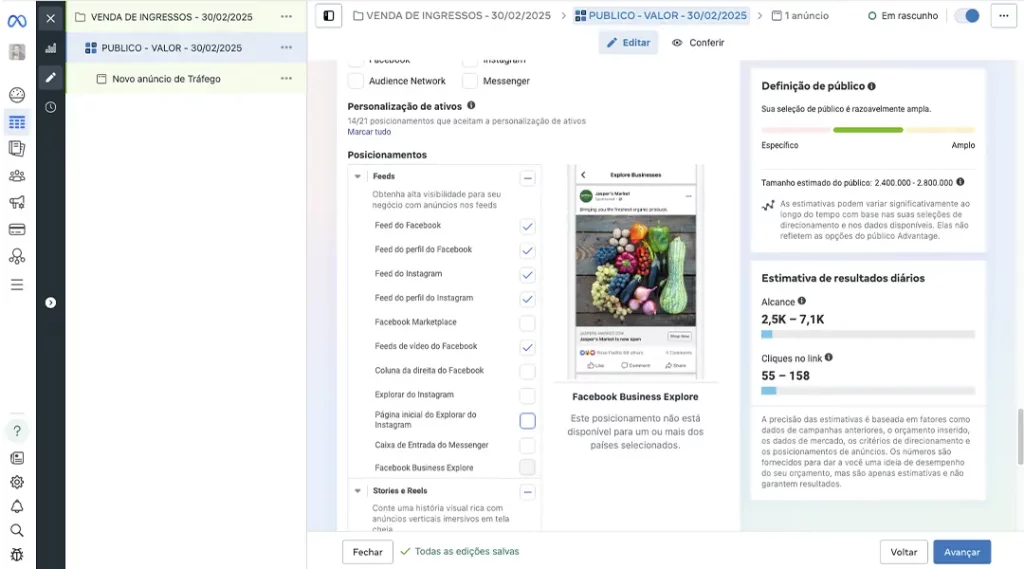Uncheck the Feed do Facebook placement
1024x569 pixels.
(x=527, y=227)
